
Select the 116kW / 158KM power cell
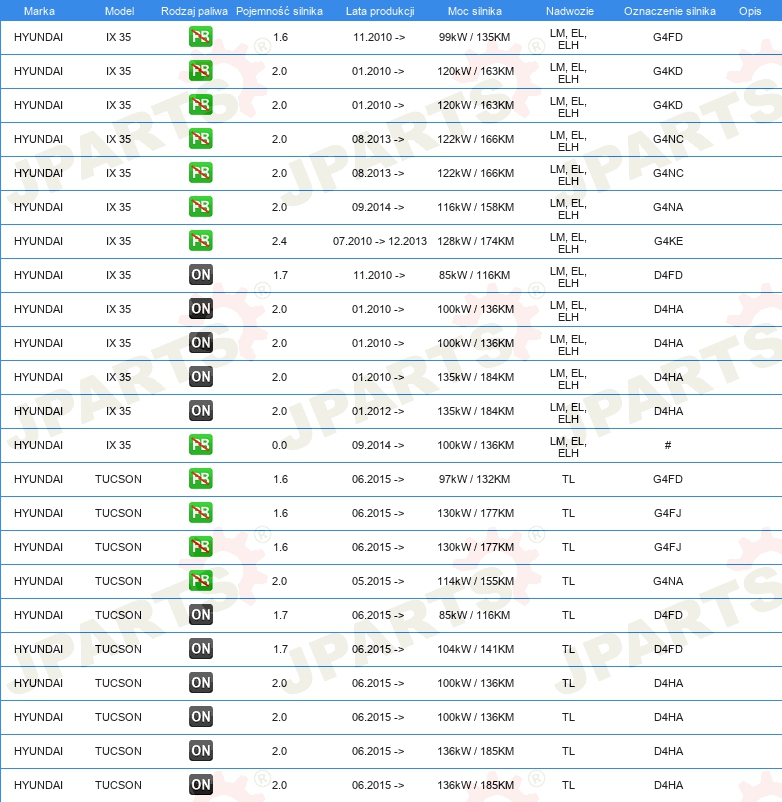(x=475, y=207)
